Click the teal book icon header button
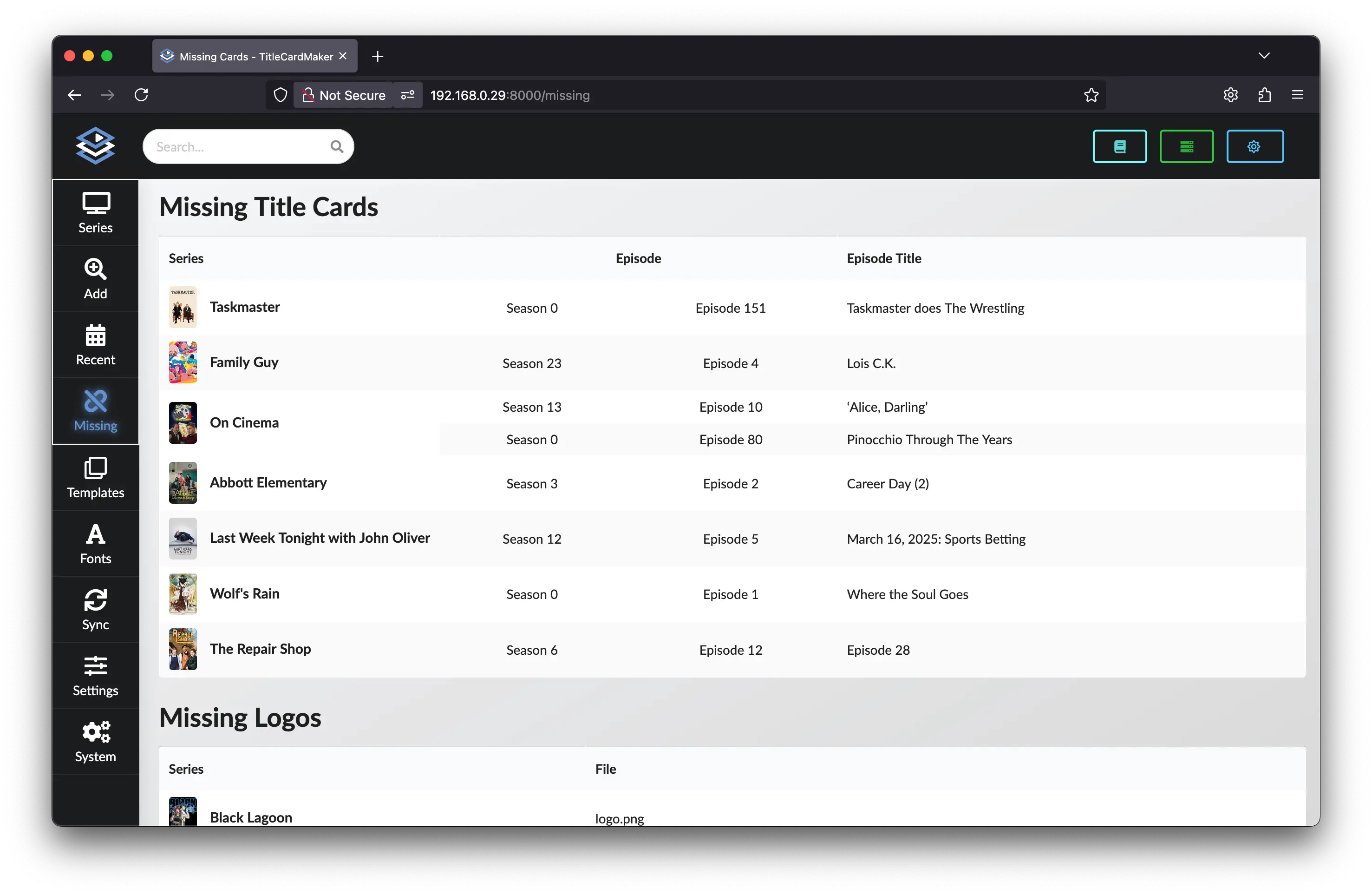This screenshot has width=1372, height=895. click(x=1119, y=146)
